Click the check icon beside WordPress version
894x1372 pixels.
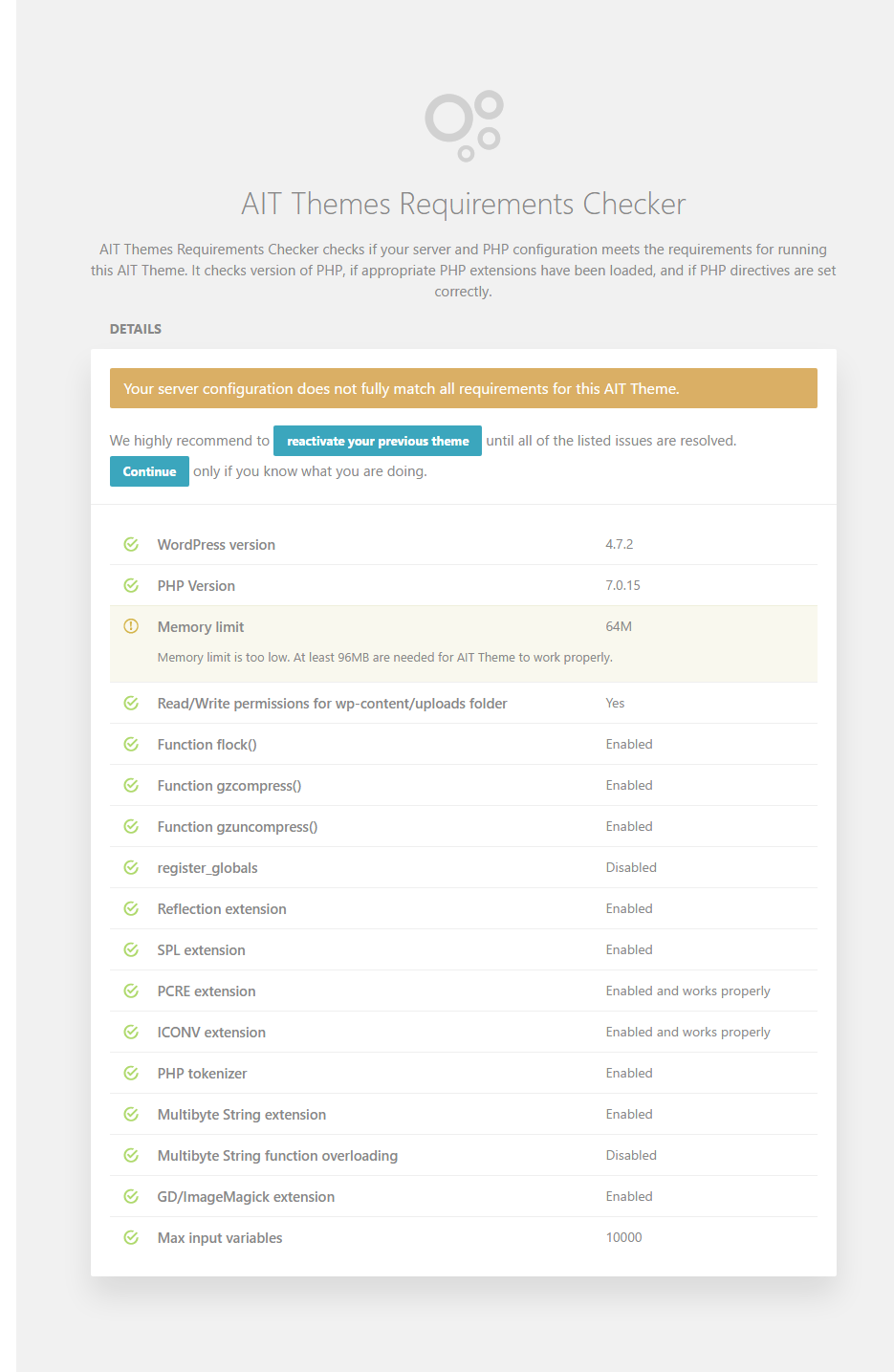[131, 544]
